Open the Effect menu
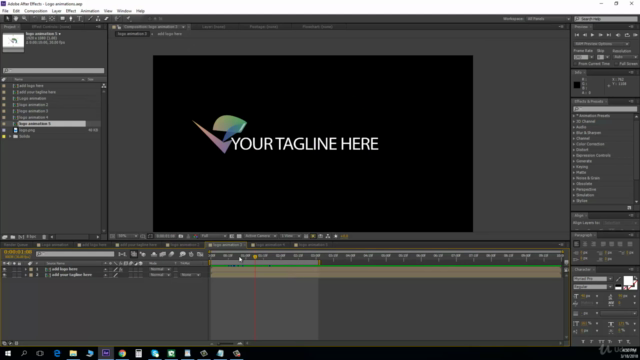 point(71,11)
